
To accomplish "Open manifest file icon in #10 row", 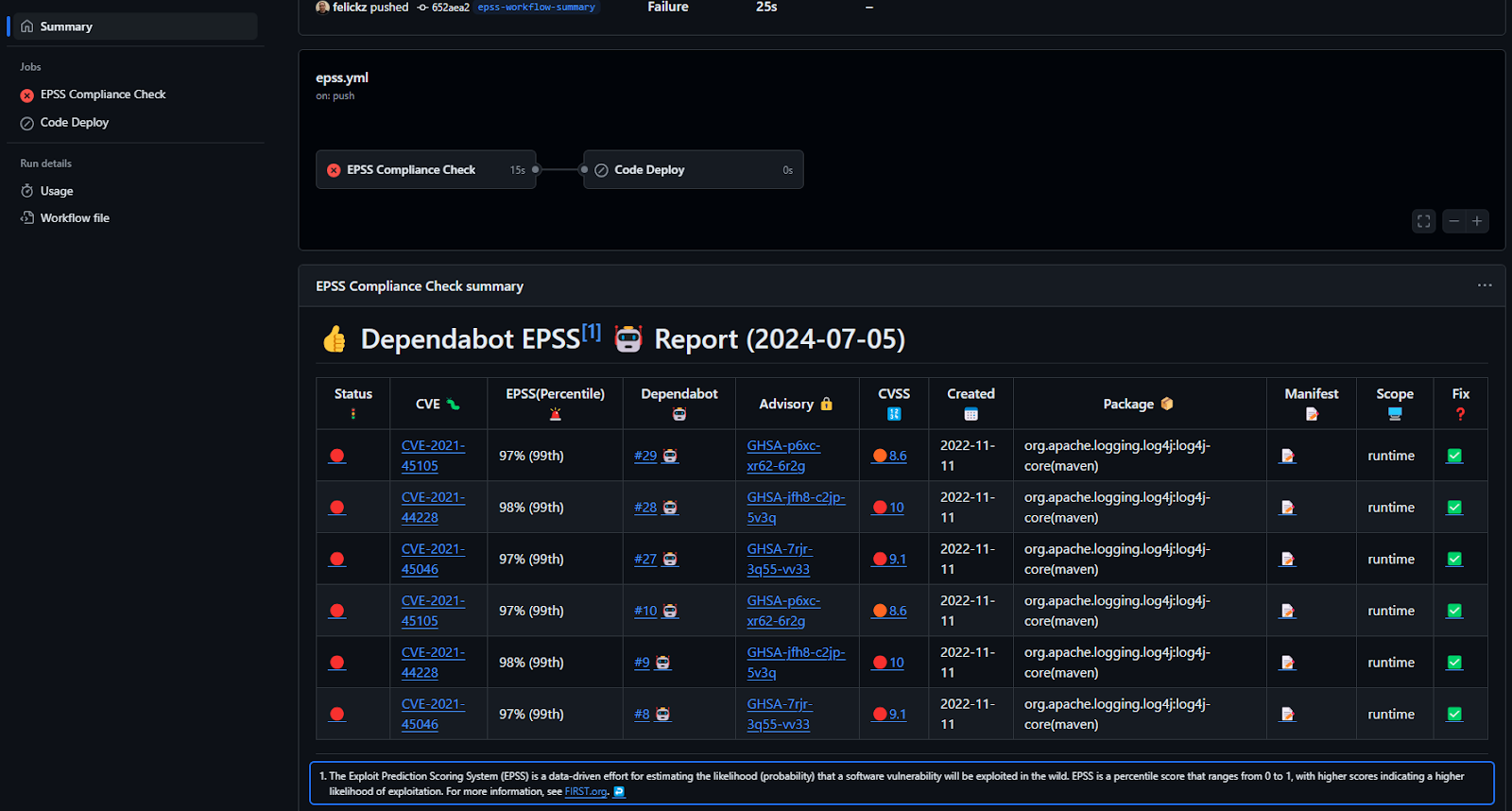I will [x=1287, y=612].
